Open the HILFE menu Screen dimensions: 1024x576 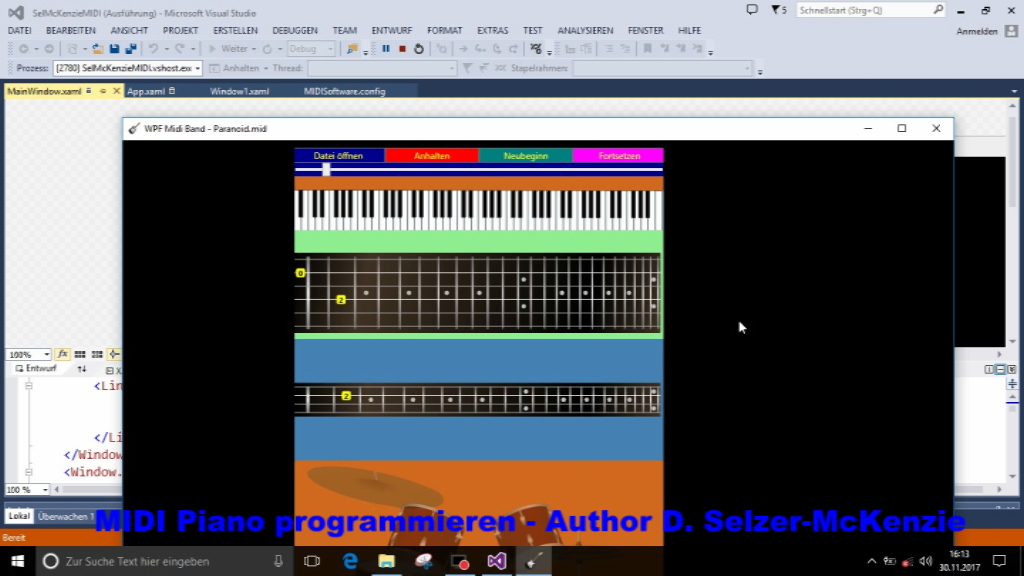tap(689, 31)
